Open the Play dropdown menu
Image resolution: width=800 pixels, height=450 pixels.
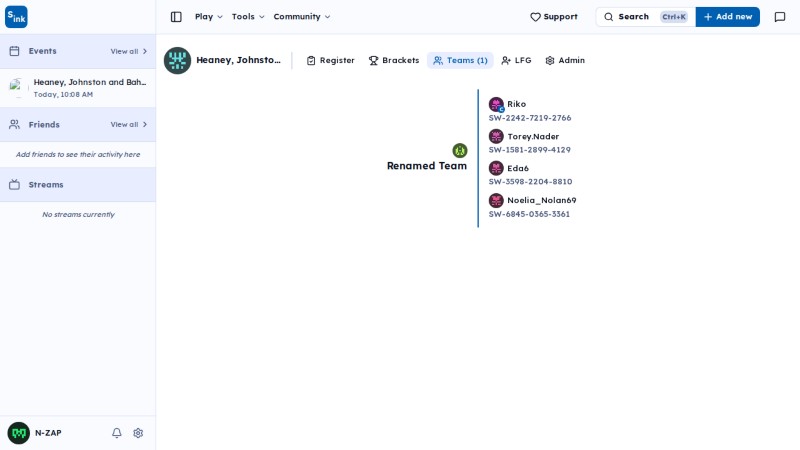(x=209, y=17)
